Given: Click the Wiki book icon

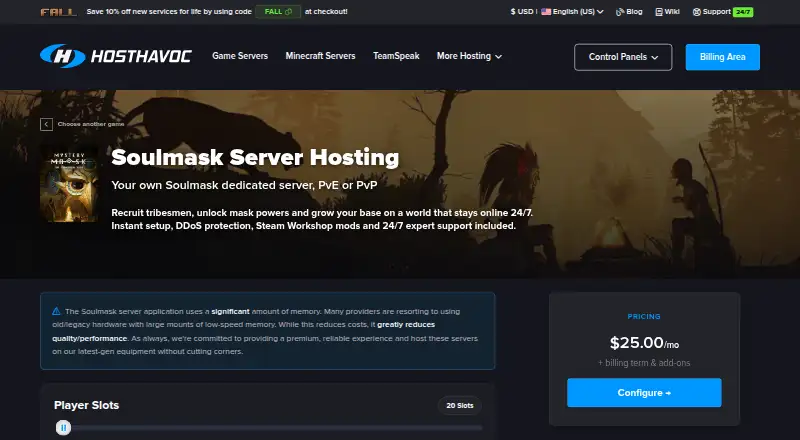Looking at the screenshot, I should (x=659, y=12).
